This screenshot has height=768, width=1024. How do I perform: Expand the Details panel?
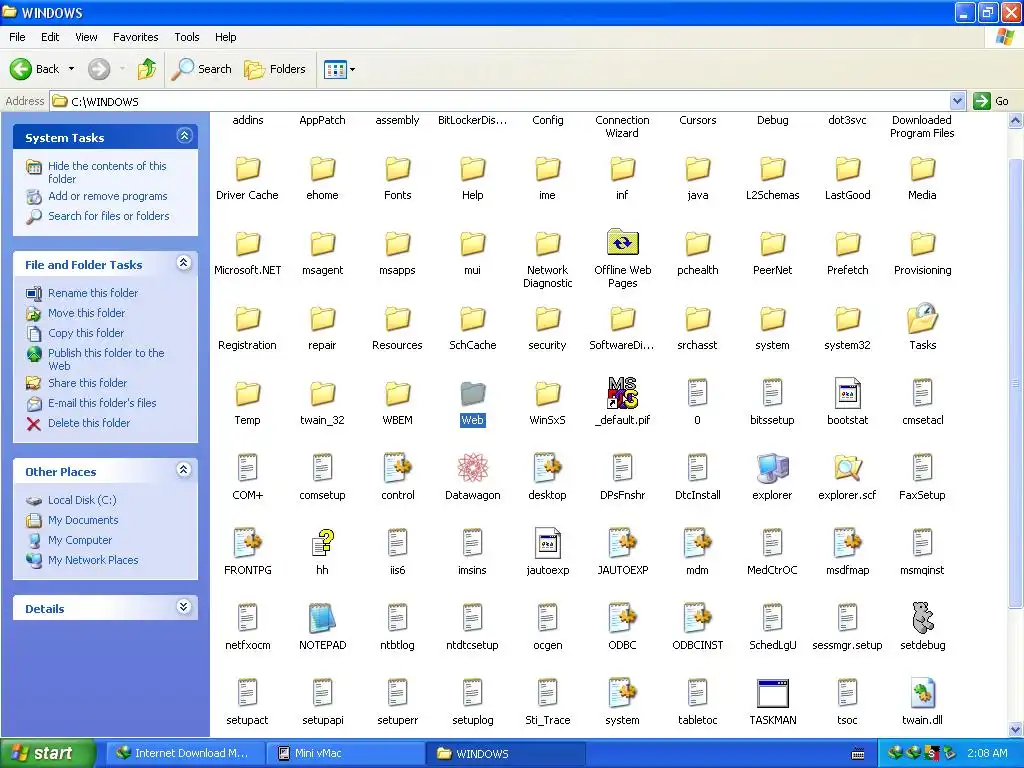pos(184,607)
